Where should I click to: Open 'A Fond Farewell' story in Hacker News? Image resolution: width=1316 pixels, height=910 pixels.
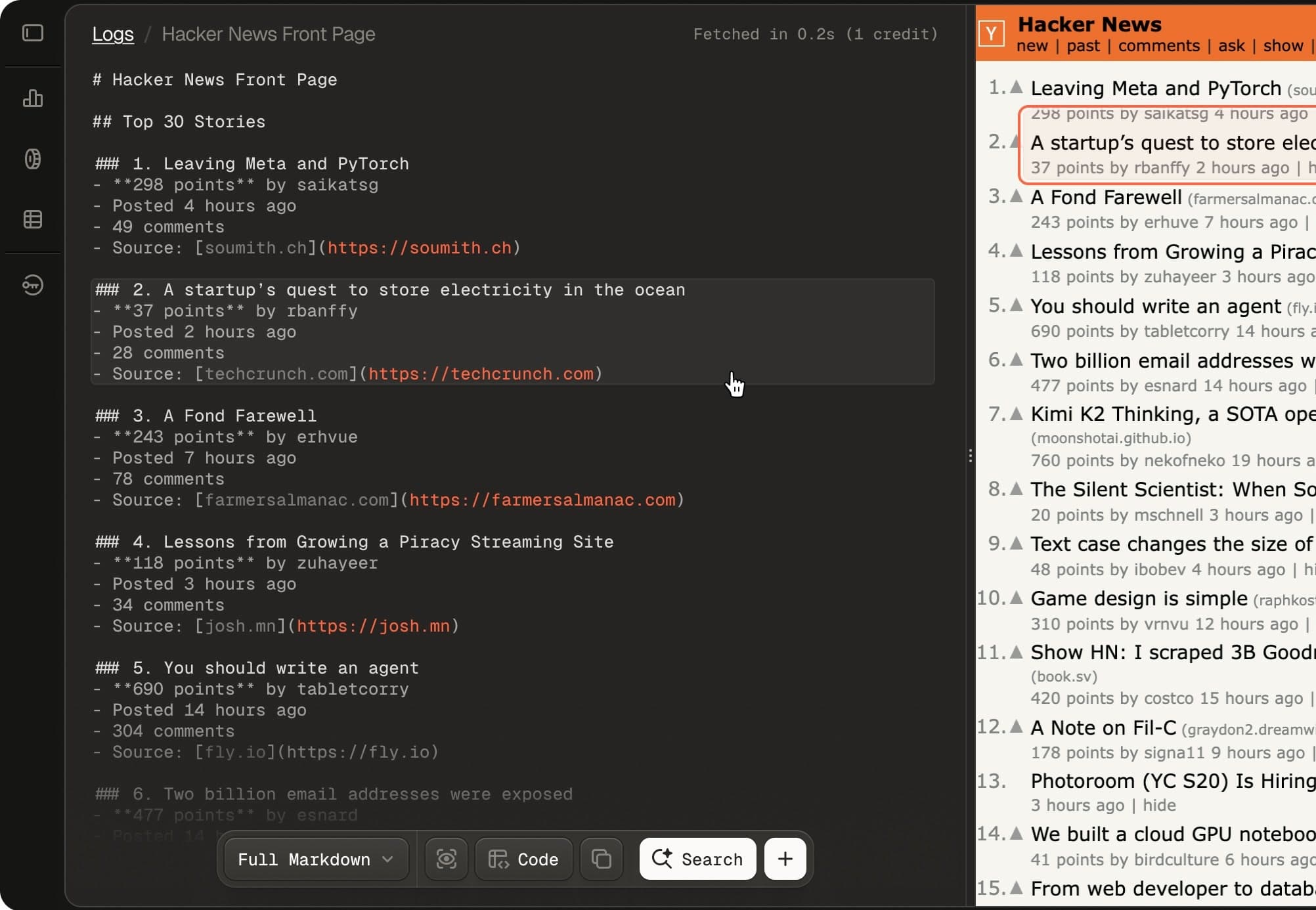click(x=1106, y=197)
